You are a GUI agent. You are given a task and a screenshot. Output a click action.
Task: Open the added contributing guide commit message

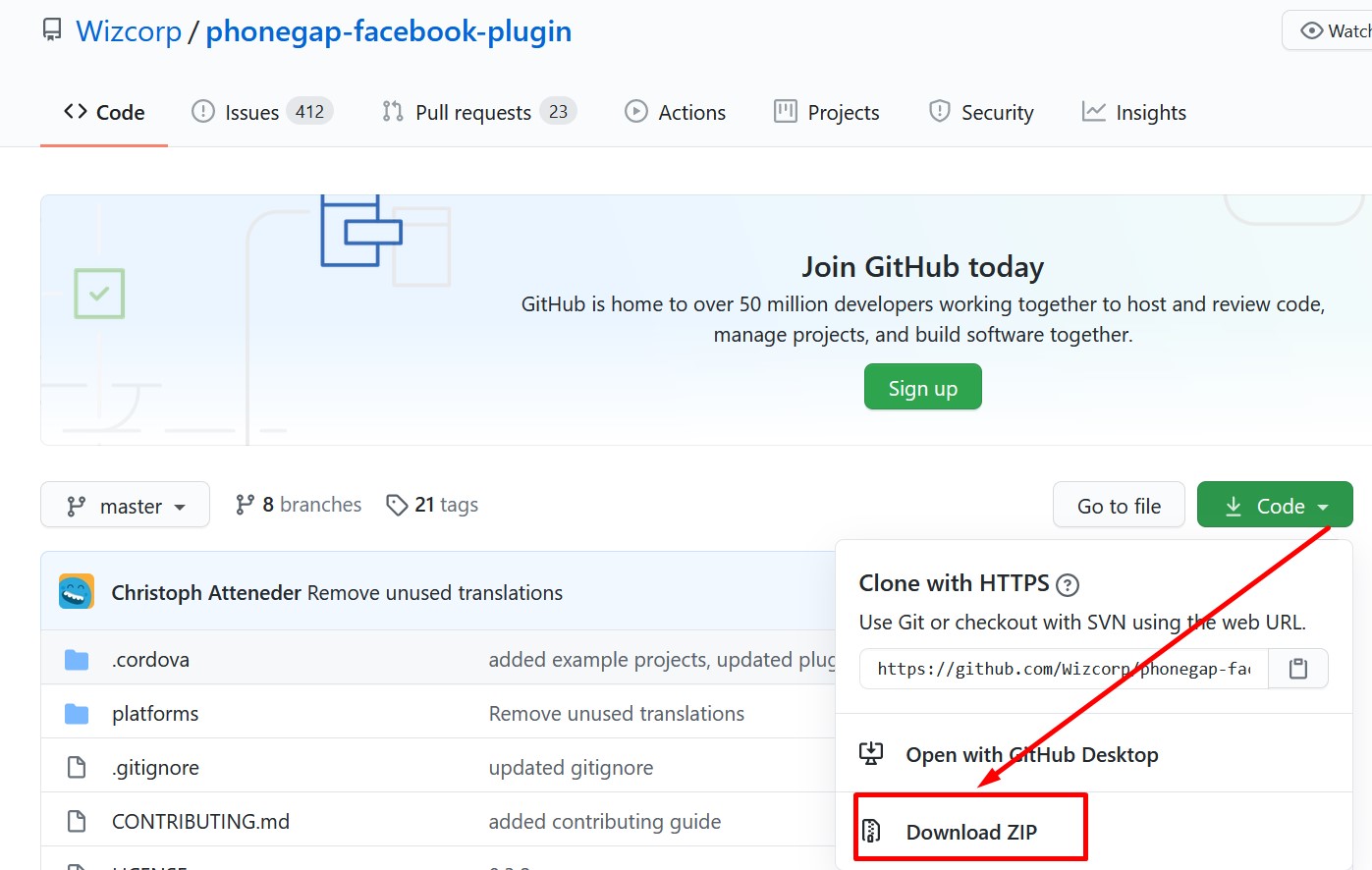coord(605,822)
